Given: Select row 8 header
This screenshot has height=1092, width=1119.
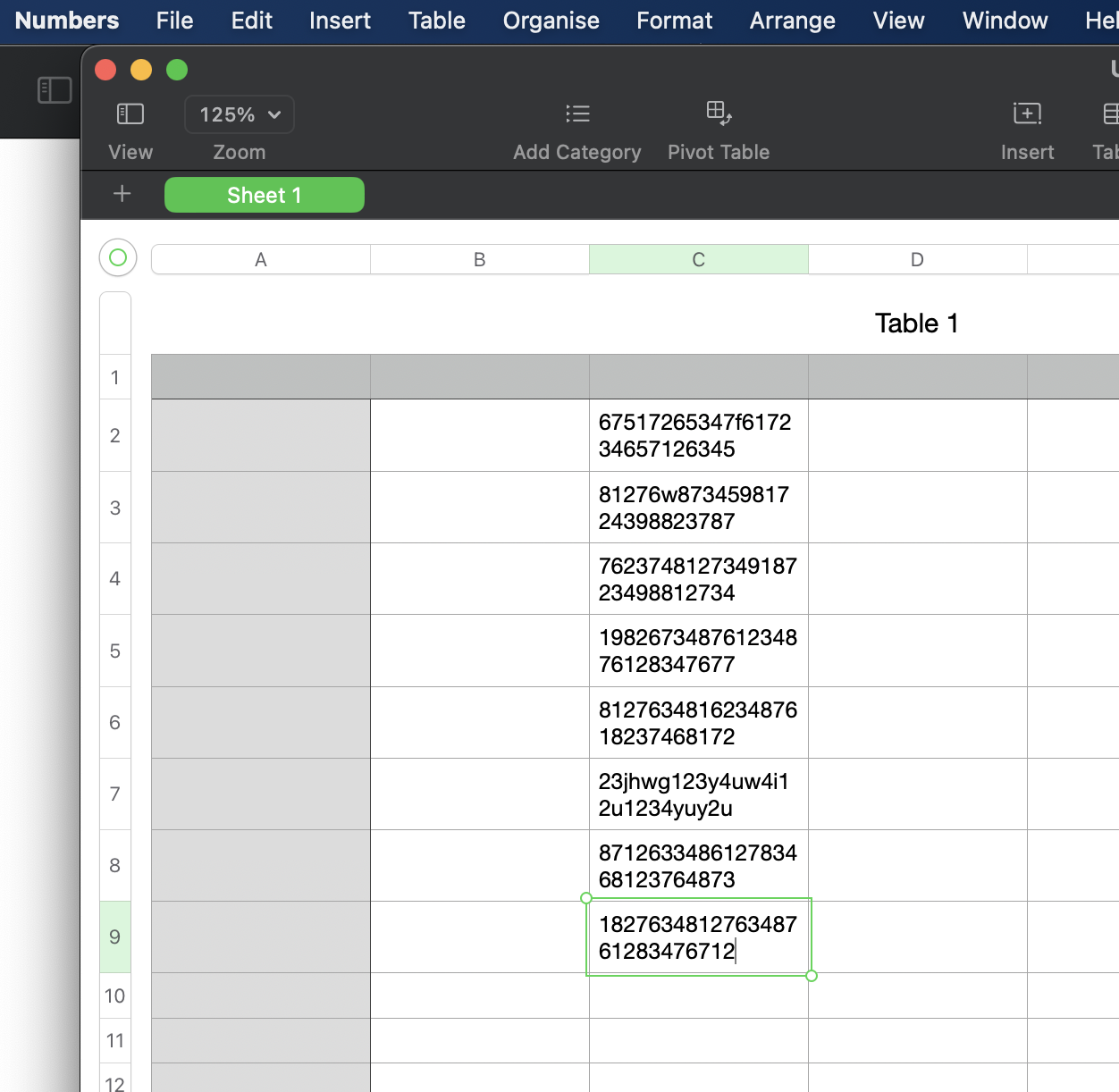Looking at the screenshot, I should point(115,865).
